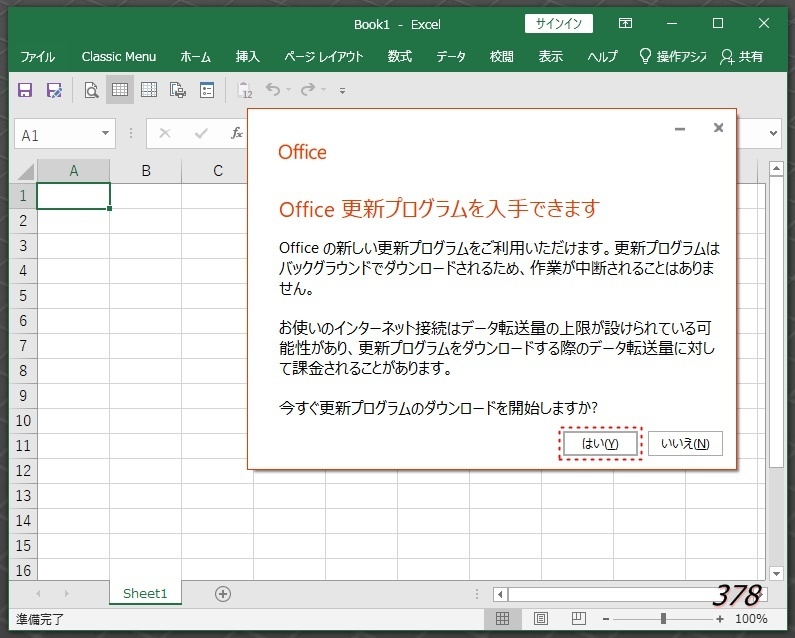Switch to the ページ レイアウト tab
795x638 pixels.
[x=323, y=56]
